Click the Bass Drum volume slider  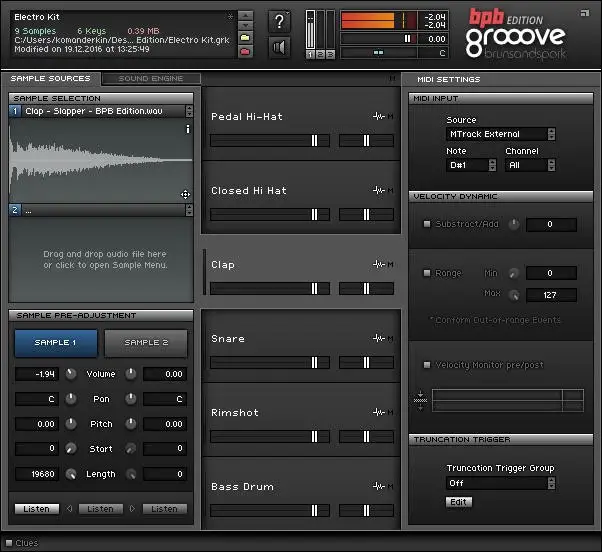click(x=270, y=511)
